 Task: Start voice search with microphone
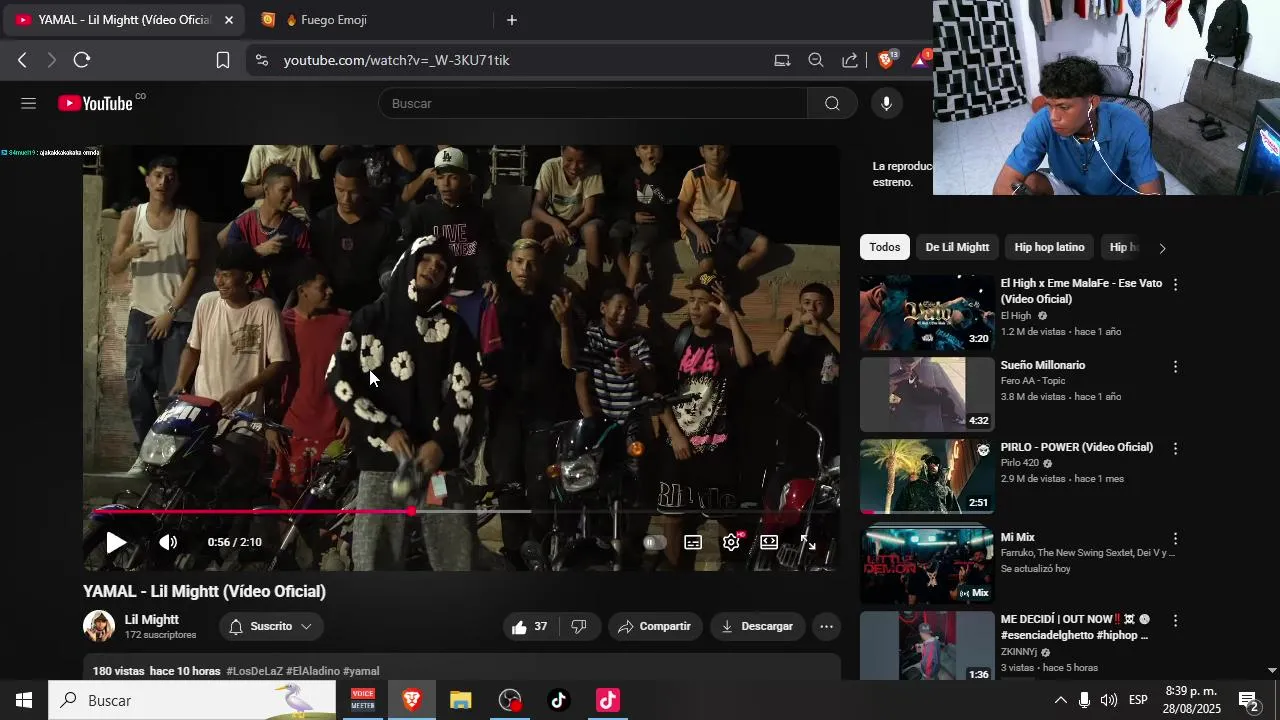(885, 103)
